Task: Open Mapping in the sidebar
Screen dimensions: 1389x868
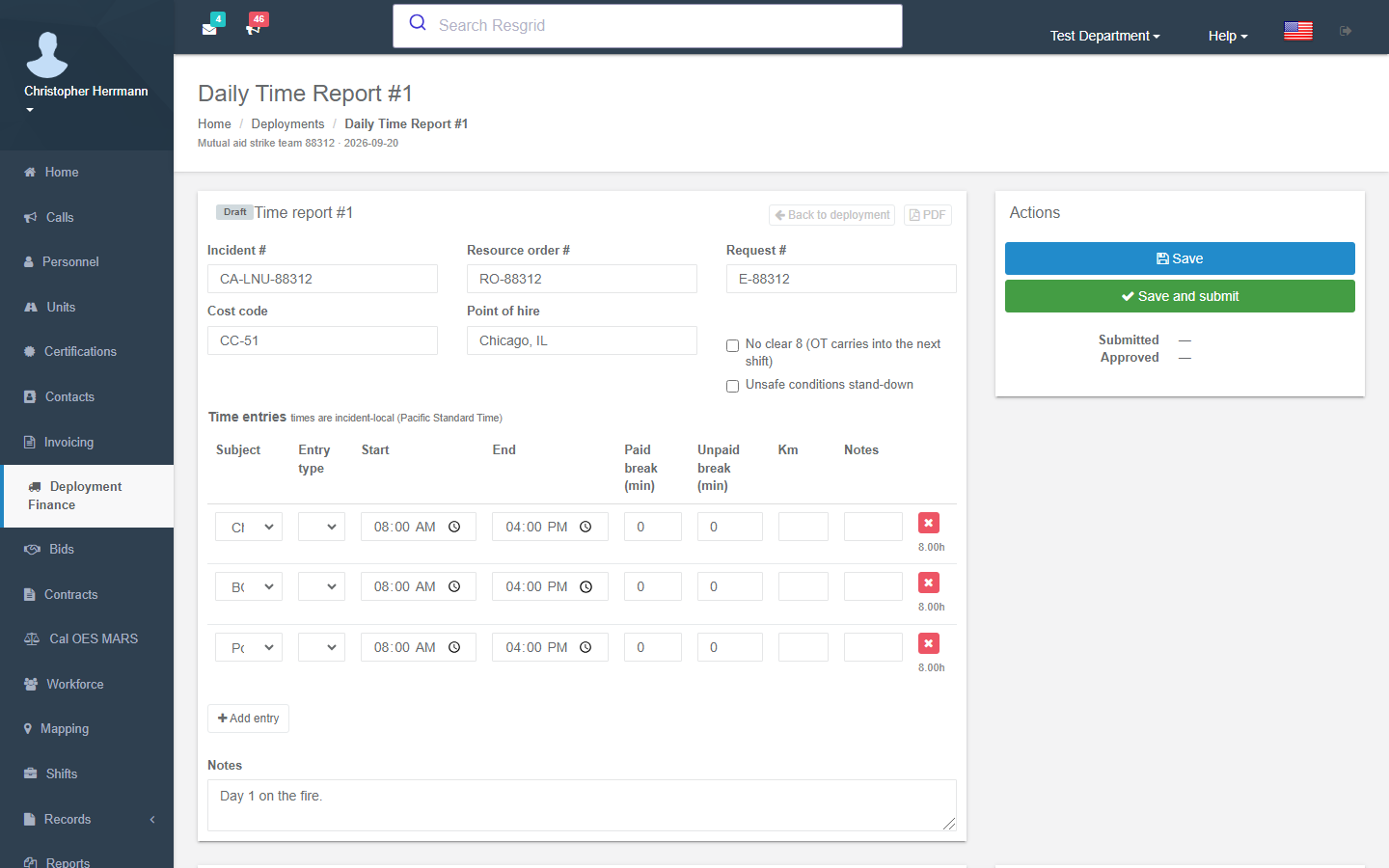Action: pyautogui.click(x=87, y=728)
